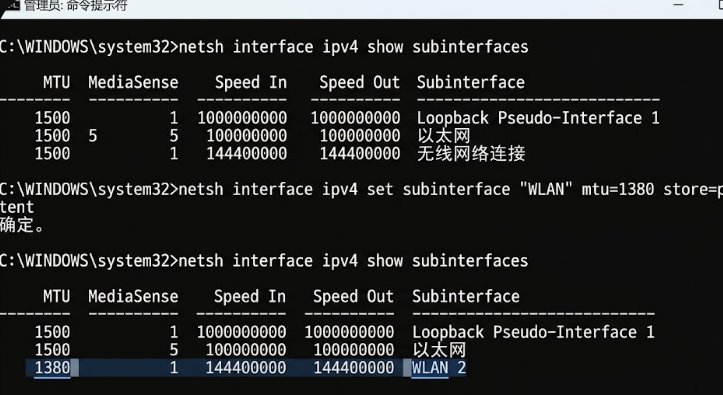Viewport: 723px width, 395px height.
Task: Click MediaSense value 1 in WLAN 2 row
Action: point(173,368)
